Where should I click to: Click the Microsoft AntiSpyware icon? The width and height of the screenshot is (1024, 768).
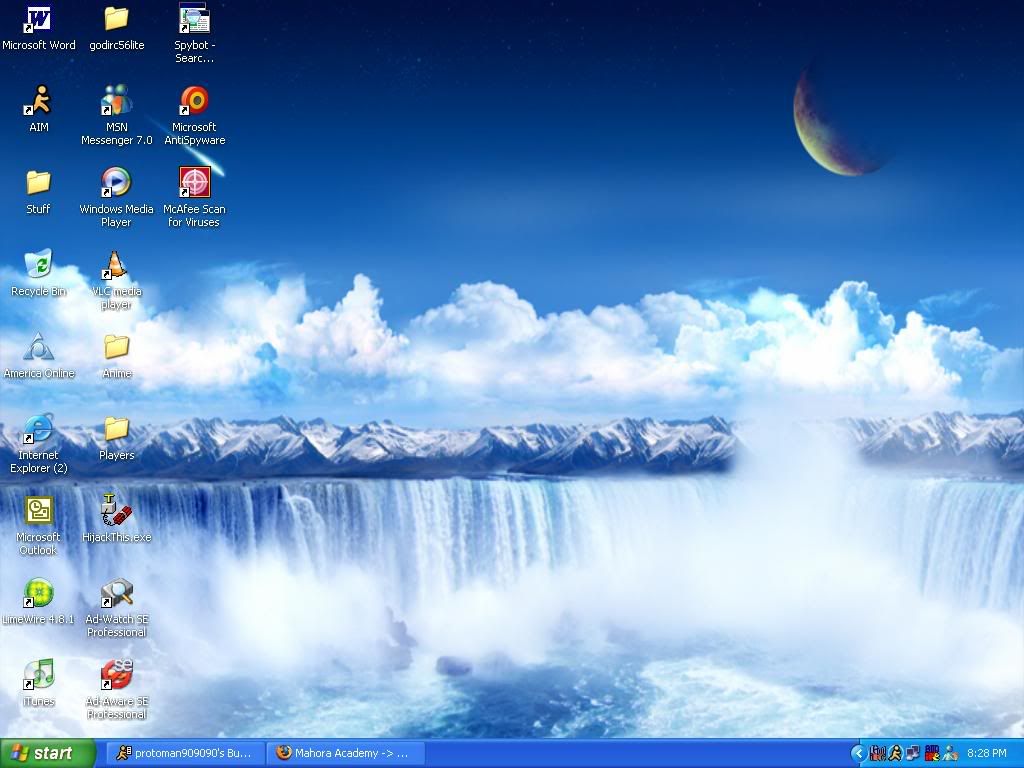pos(194,101)
